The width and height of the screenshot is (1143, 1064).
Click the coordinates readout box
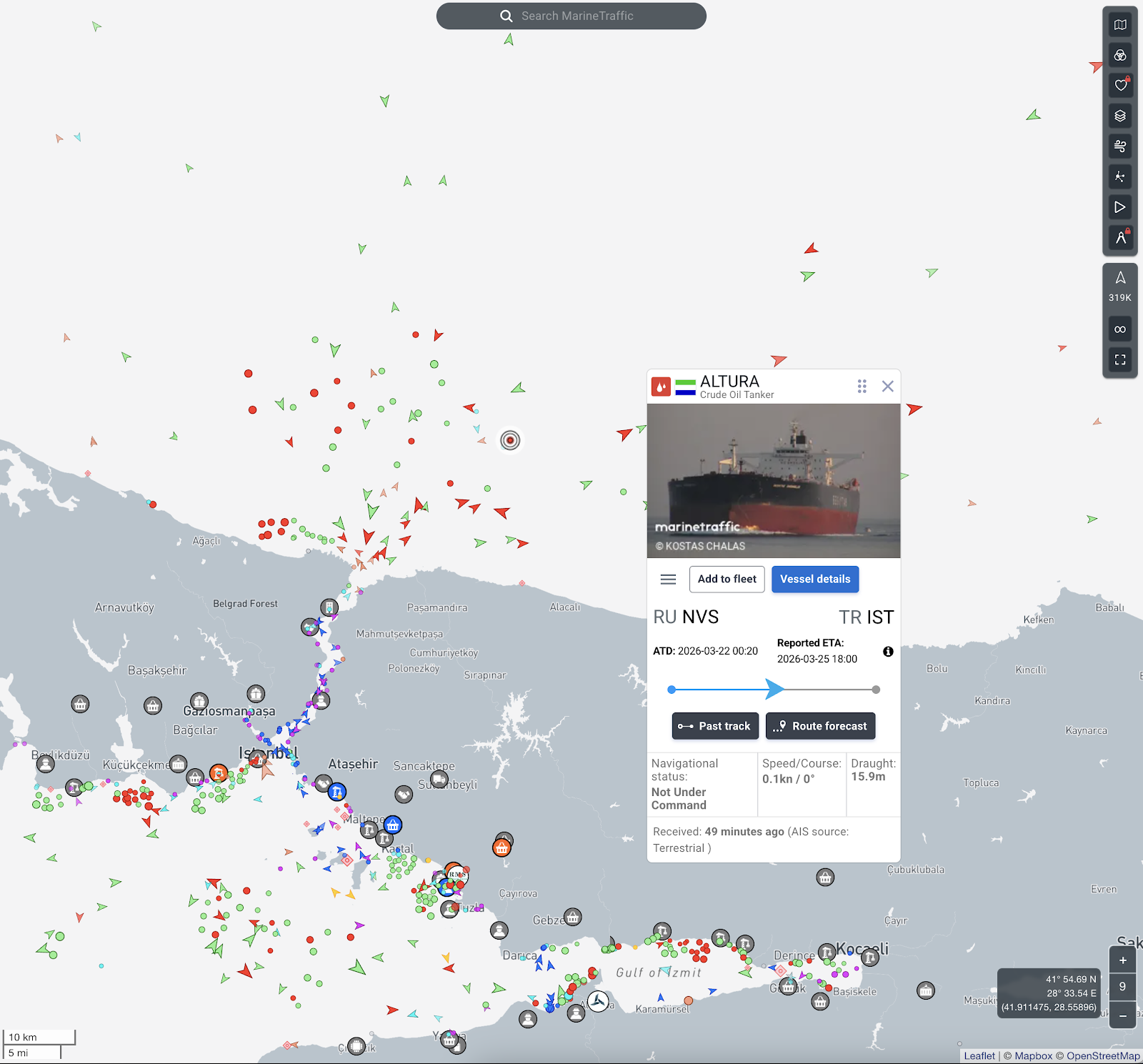[1049, 993]
